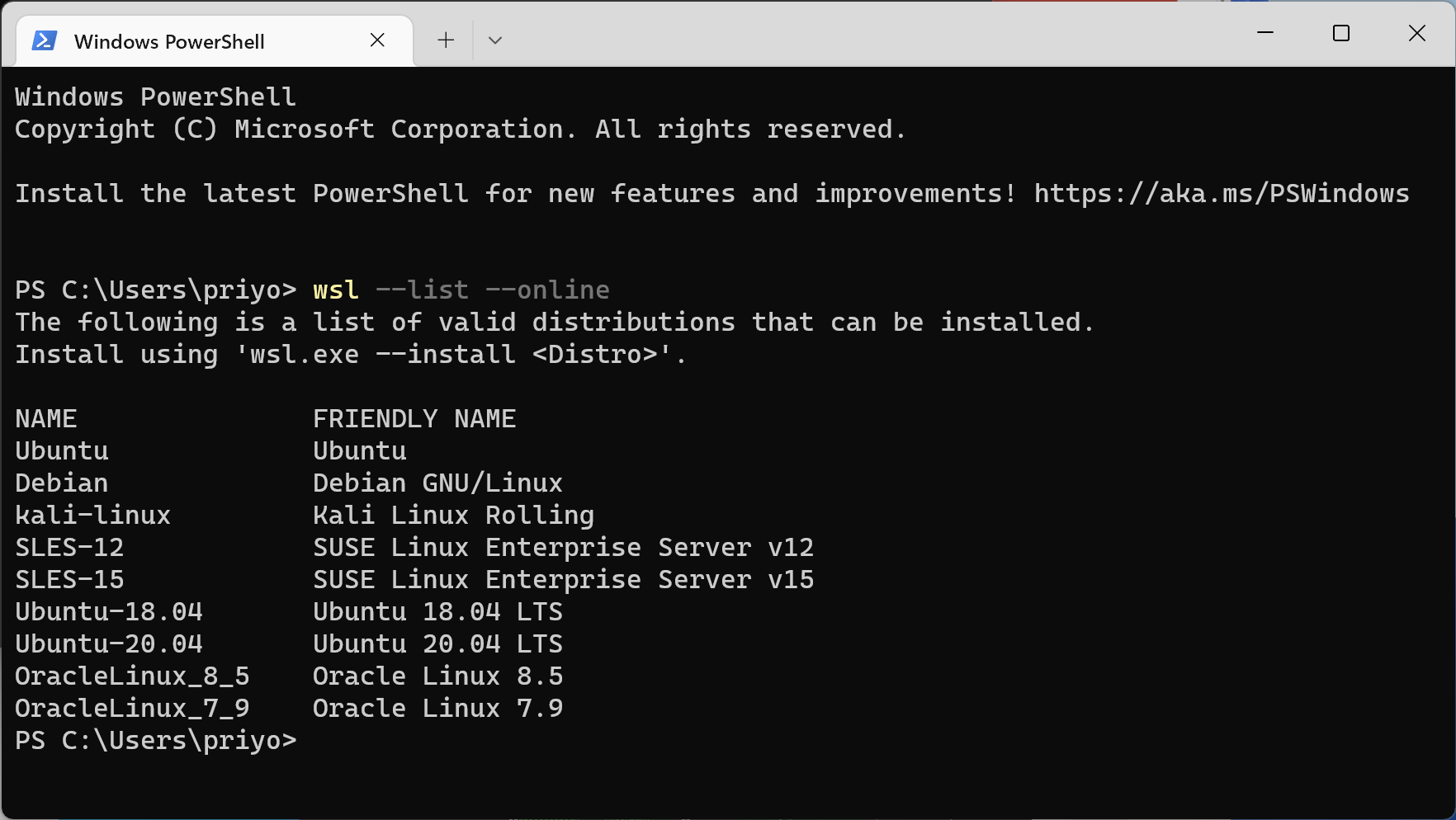
Task: Close the terminal window
Action: pyautogui.click(x=1417, y=33)
